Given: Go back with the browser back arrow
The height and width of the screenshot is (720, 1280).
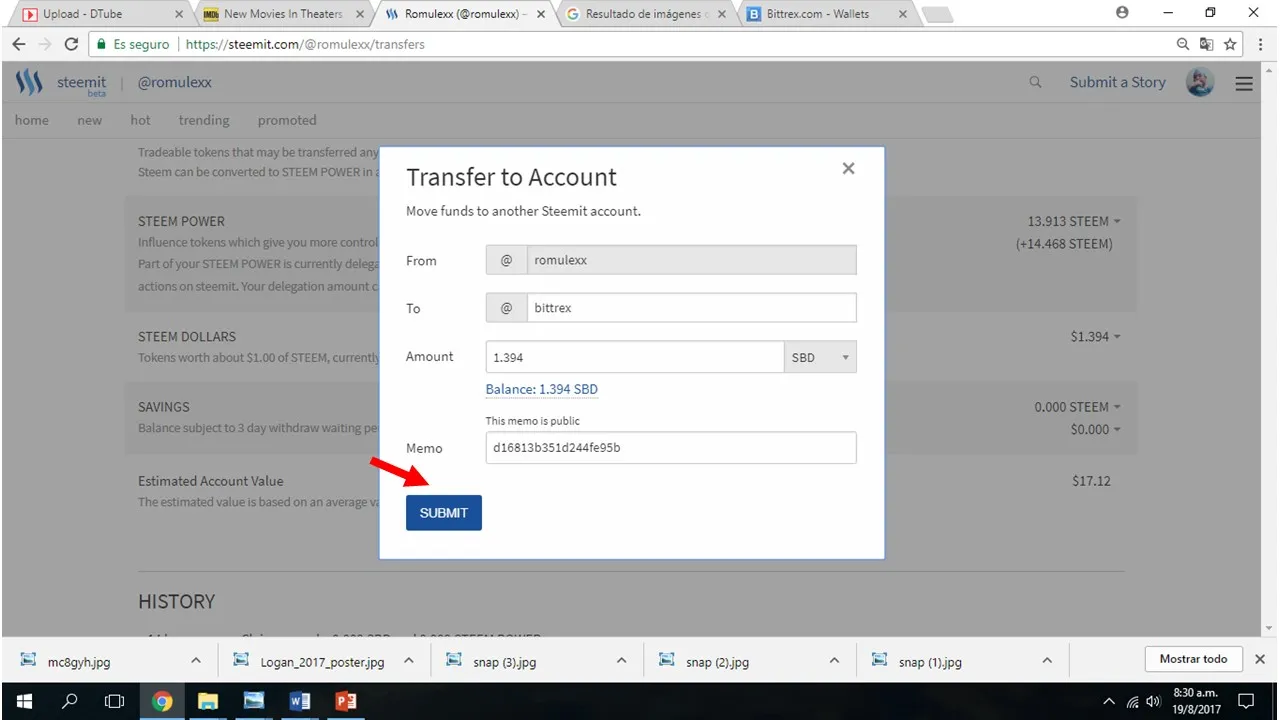Looking at the screenshot, I should [x=19, y=44].
